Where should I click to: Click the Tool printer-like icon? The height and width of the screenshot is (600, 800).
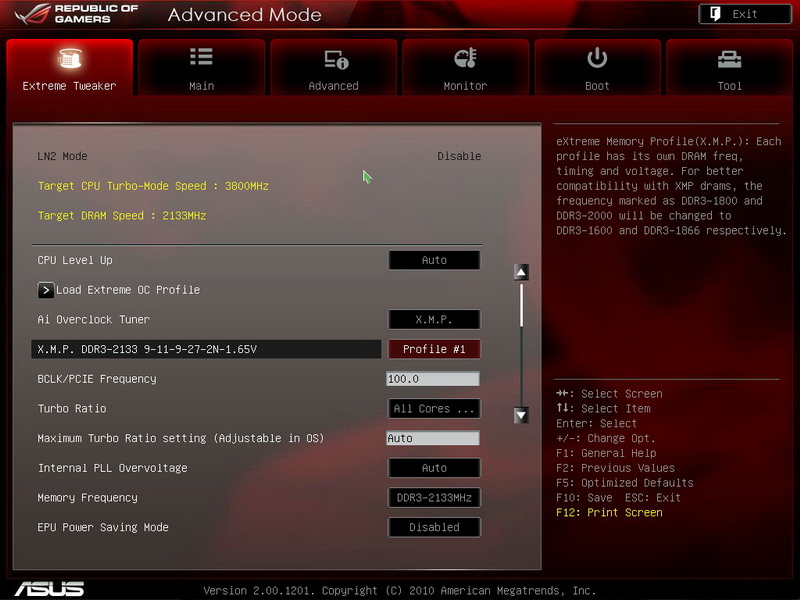coord(730,59)
